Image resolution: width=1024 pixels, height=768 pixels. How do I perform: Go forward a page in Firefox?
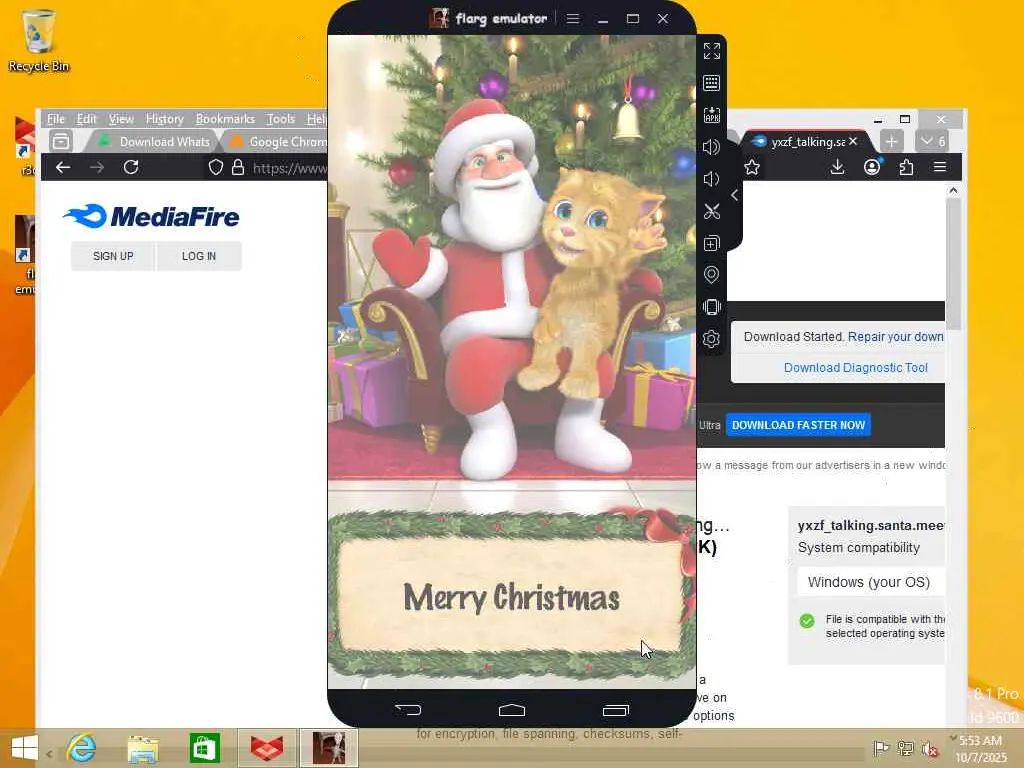[97, 168]
